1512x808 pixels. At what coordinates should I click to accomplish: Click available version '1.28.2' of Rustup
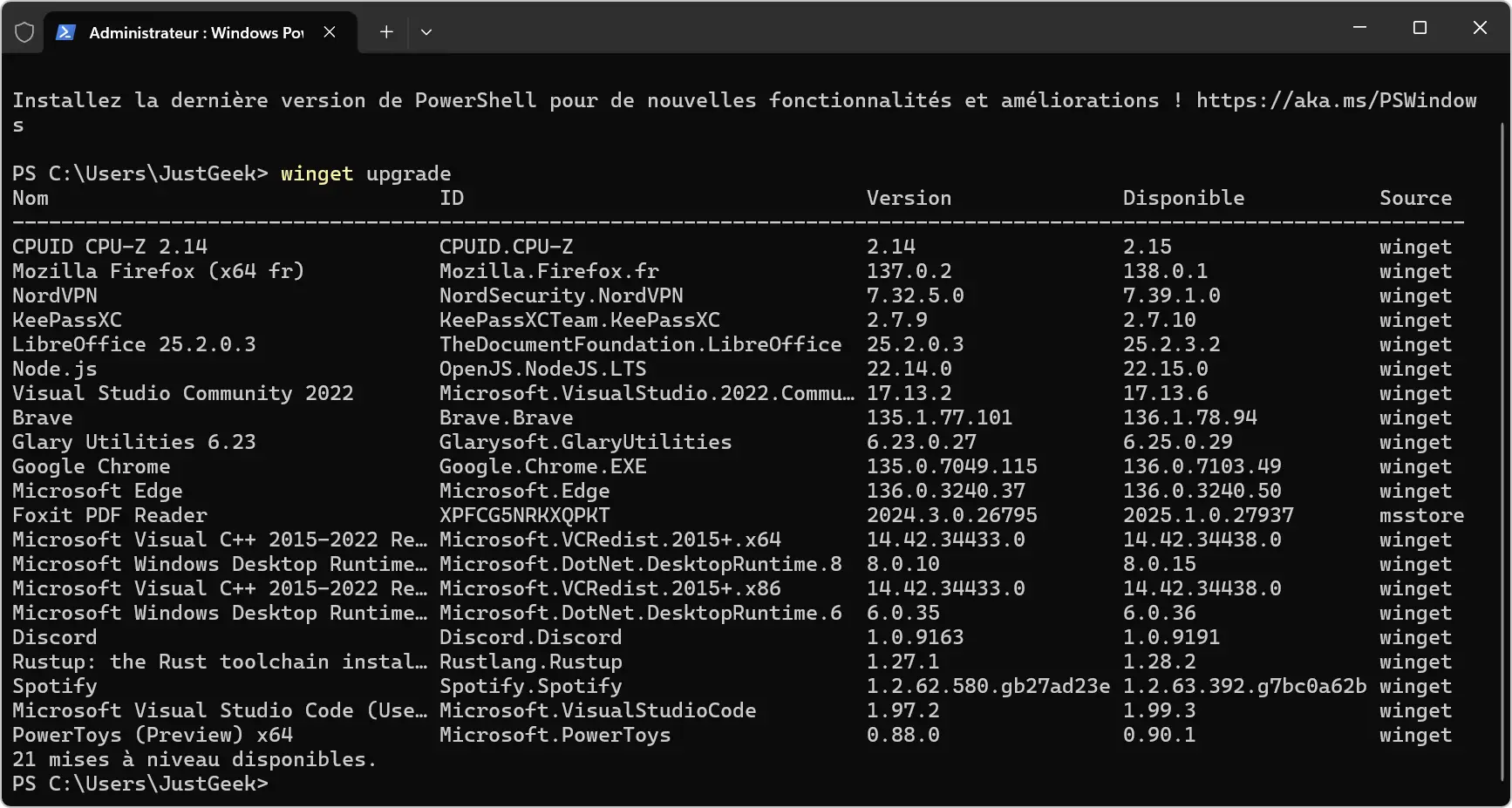point(1160,662)
